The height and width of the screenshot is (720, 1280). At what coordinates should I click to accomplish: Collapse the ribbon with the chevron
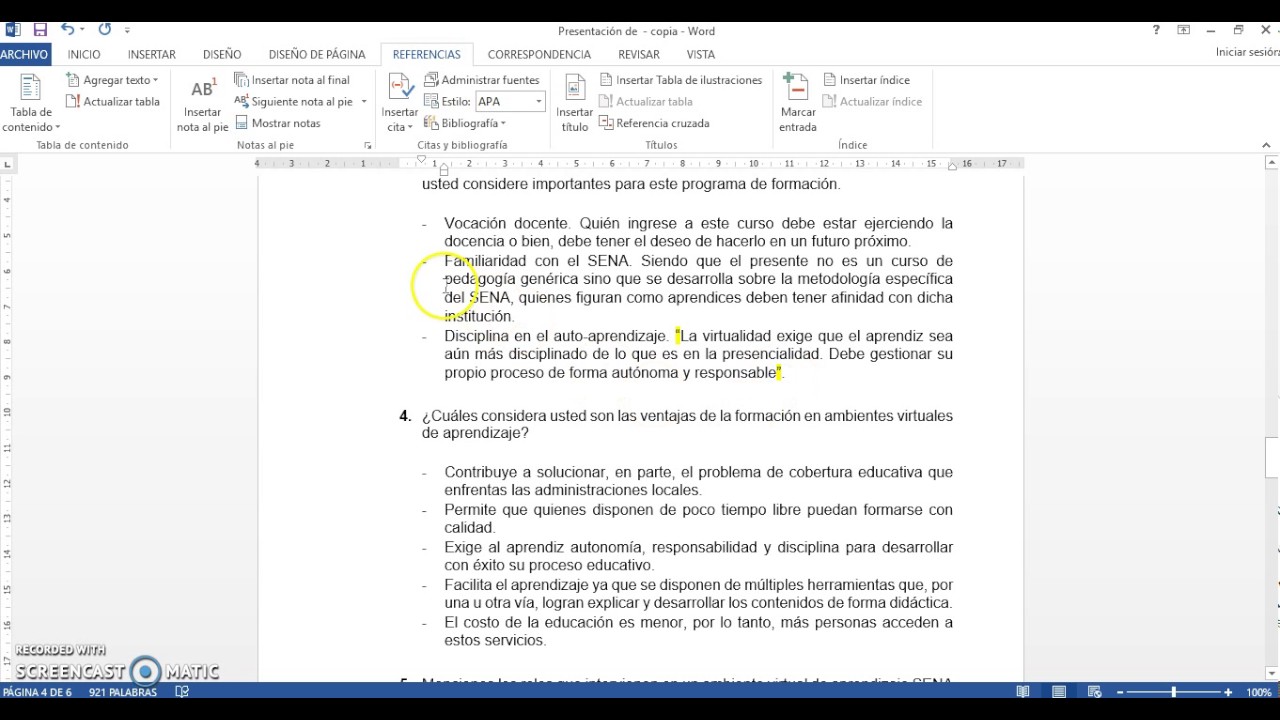coord(1266,146)
